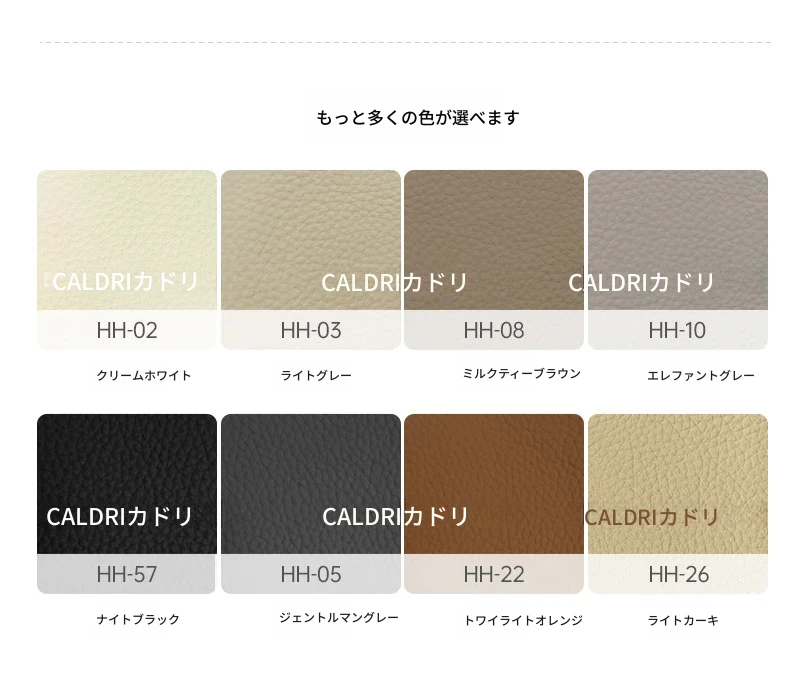Click the ナイトブラック color name label
The height and width of the screenshot is (691, 790).
click(x=138, y=619)
